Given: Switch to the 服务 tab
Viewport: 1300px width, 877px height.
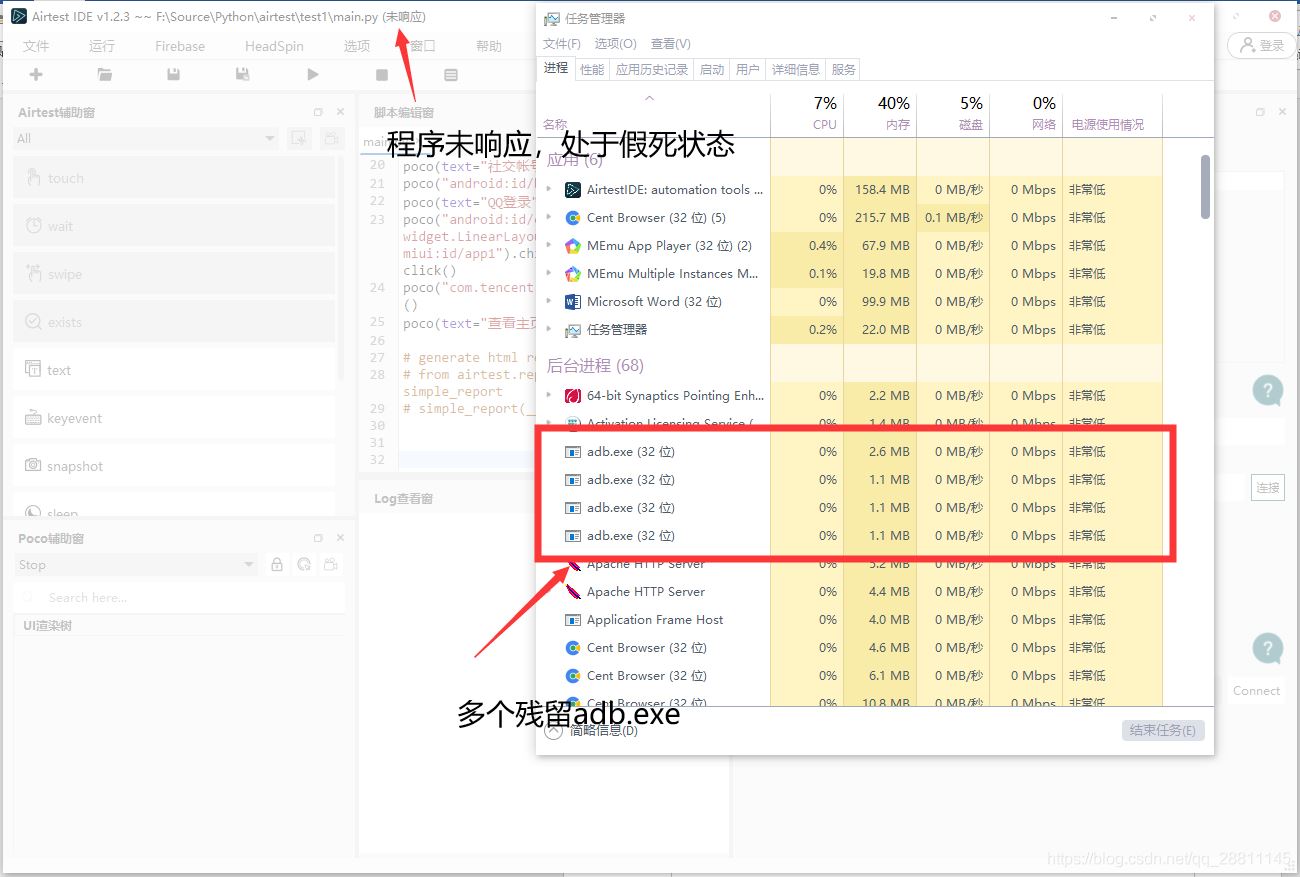Looking at the screenshot, I should coord(844,69).
